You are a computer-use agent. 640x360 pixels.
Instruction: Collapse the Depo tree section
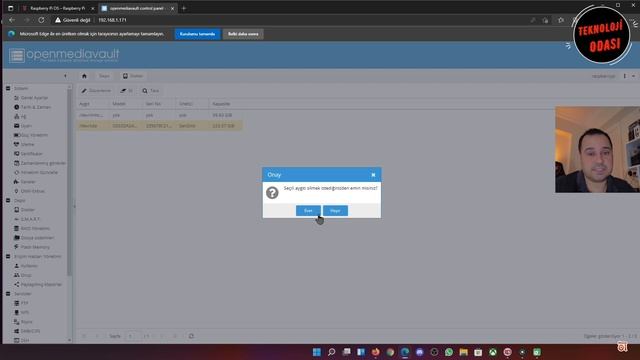(x=8, y=200)
